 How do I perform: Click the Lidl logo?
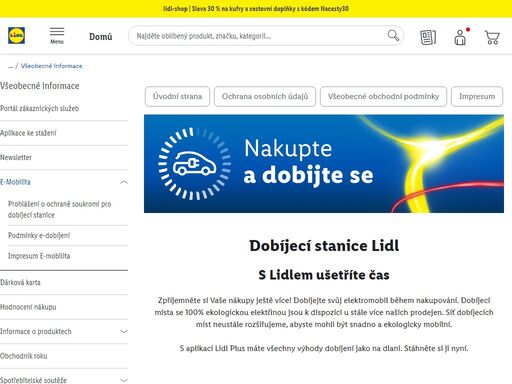pos(16,36)
